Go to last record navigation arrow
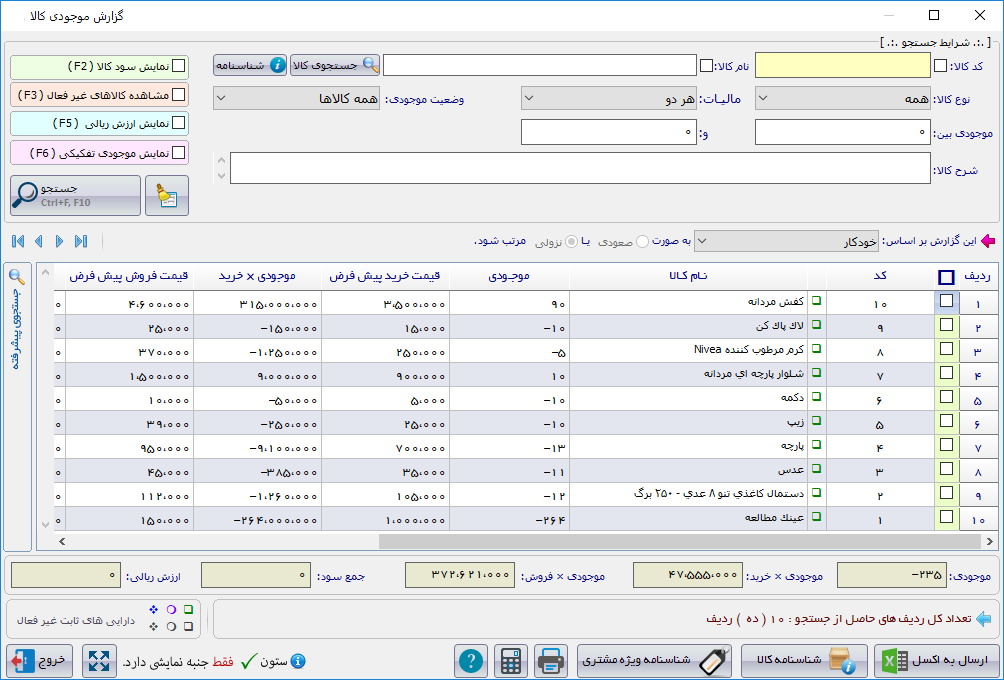 point(81,241)
